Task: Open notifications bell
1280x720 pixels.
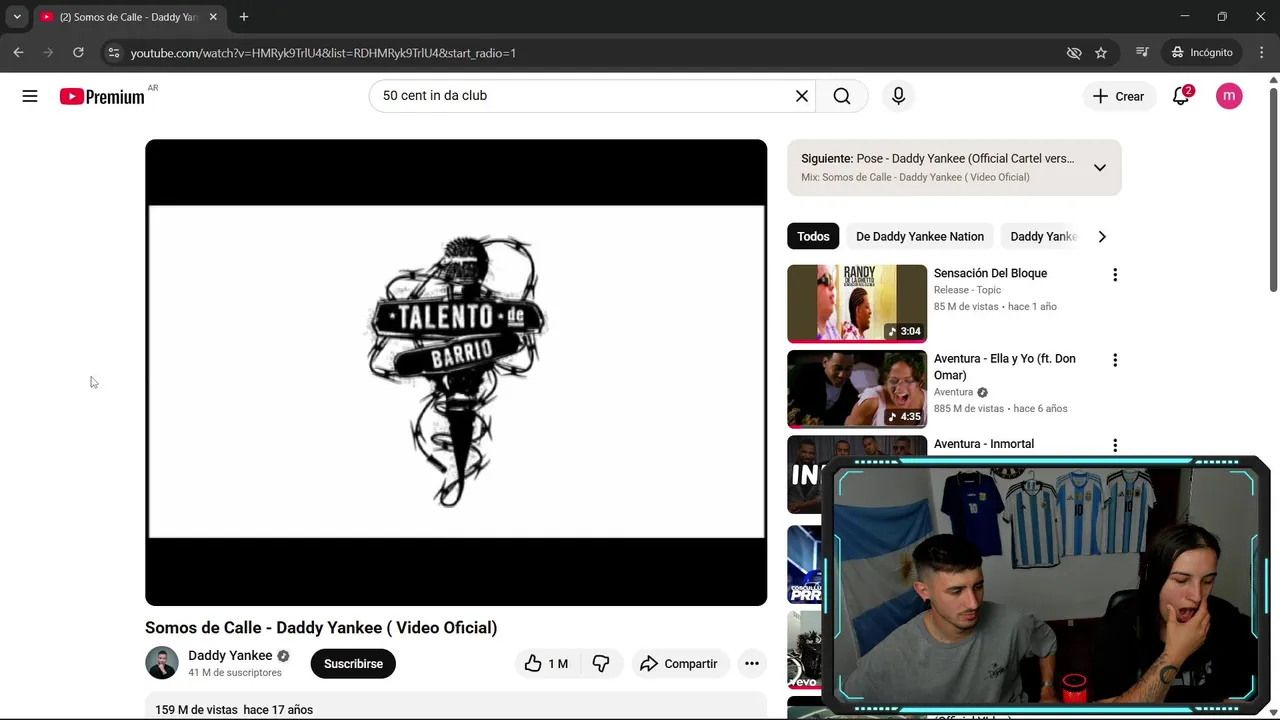Action: pos(1181,96)
